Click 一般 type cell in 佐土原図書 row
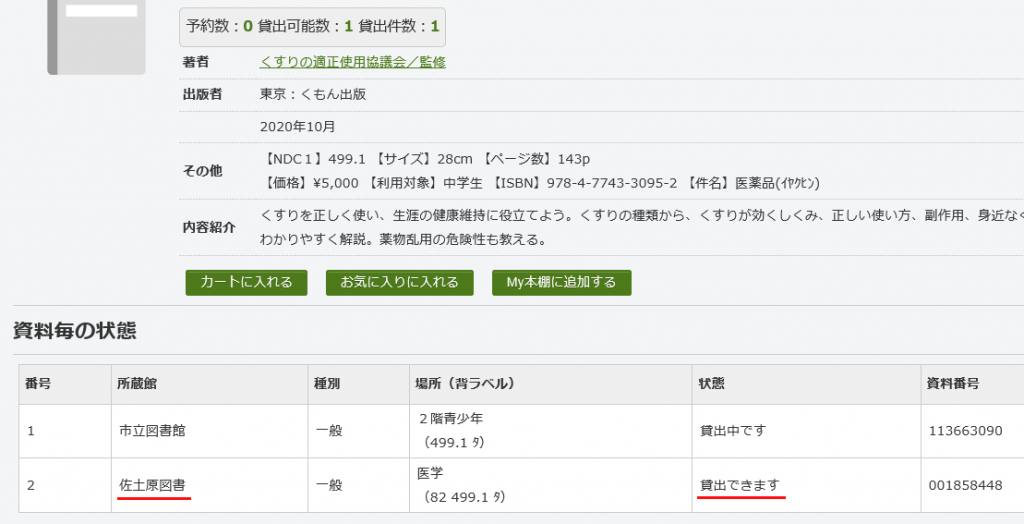This screenshot has height=524, width=1024. coord(359,485)
